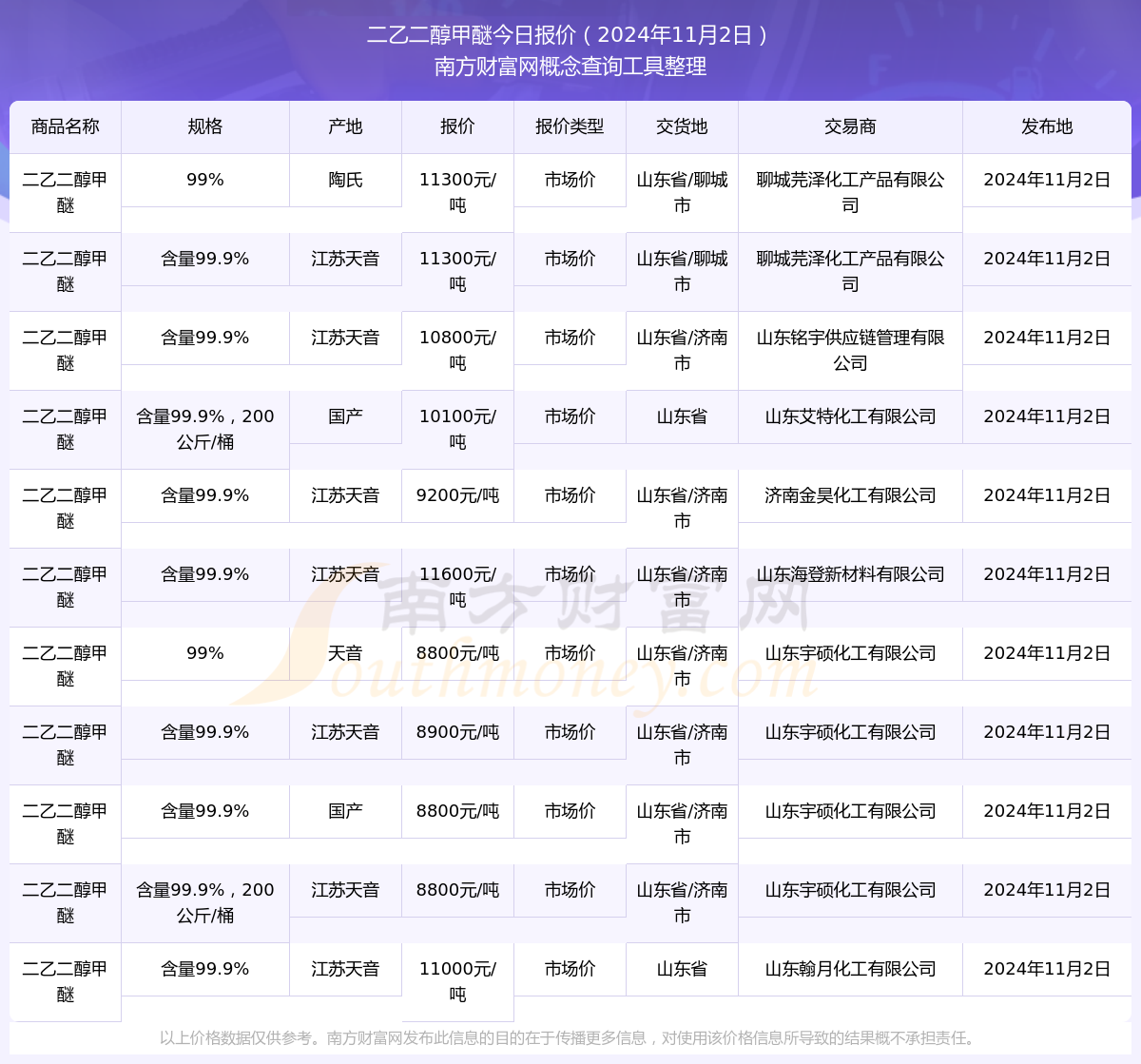
Task: Select 山东省/济南市 in the 山东铭宇 row
Action: 682,350
